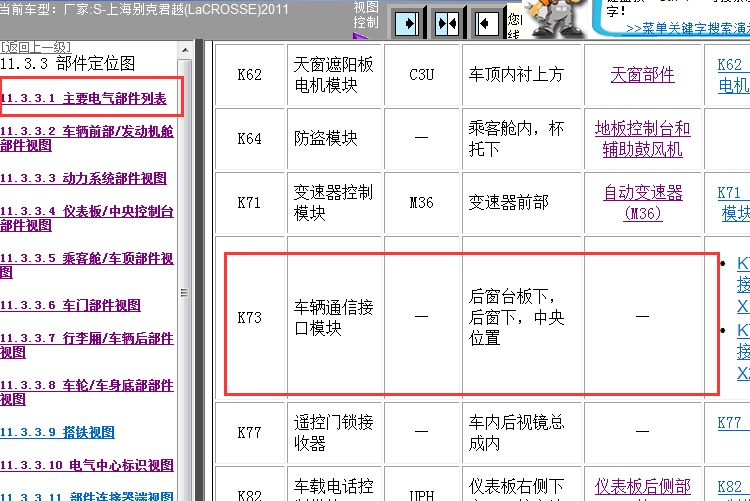Screen dimensions: 750x501
Task: Open 11.3.3.4 仪表板/中央控制台部件视图
Action: point(87,218)
